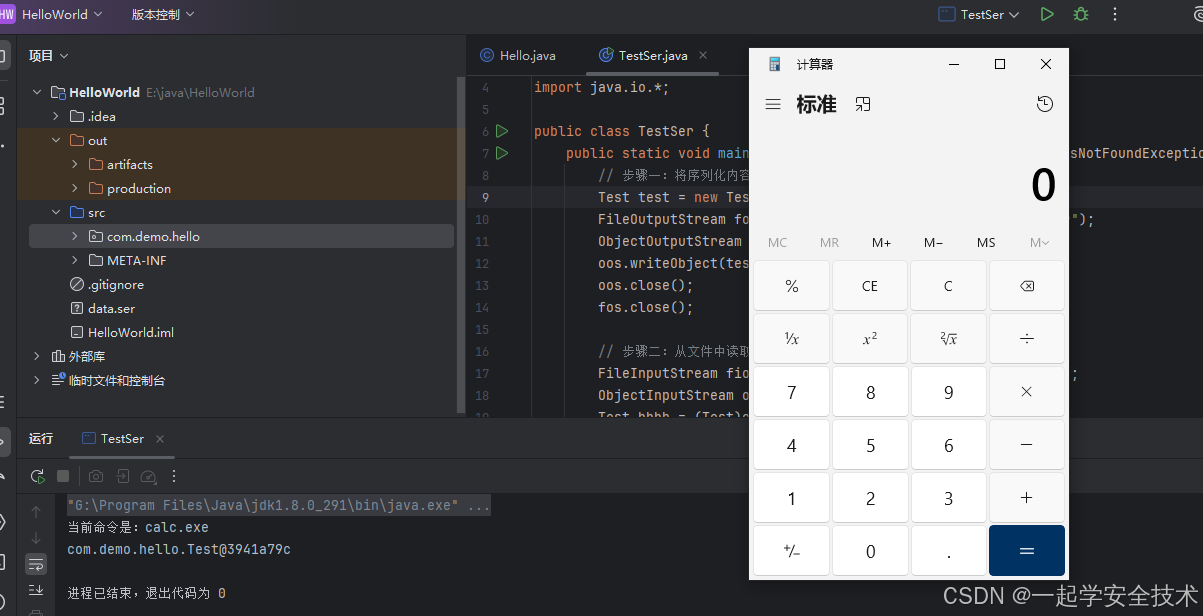The width and height of the screenshot is (1203, 616).
Task: Open the TestSer run configuration dropdown
Action: [x=979, y=14]
